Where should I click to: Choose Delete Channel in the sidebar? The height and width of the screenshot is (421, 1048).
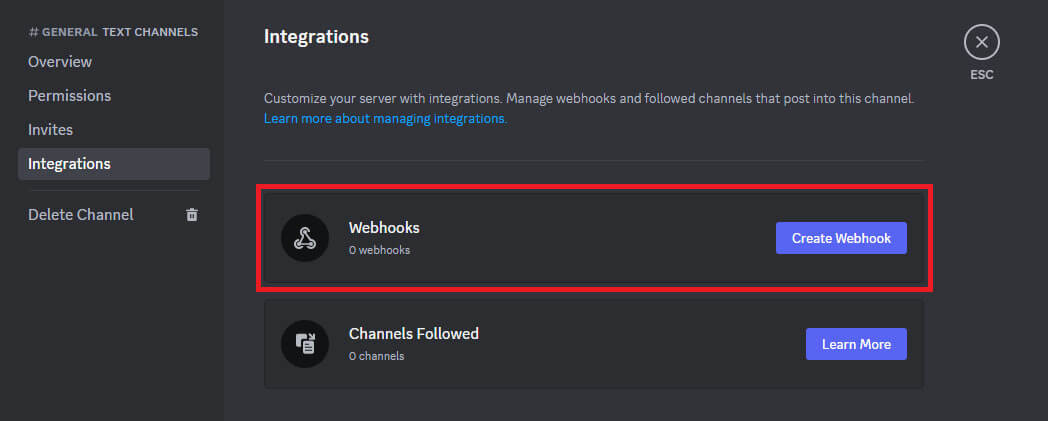[81, 215]
